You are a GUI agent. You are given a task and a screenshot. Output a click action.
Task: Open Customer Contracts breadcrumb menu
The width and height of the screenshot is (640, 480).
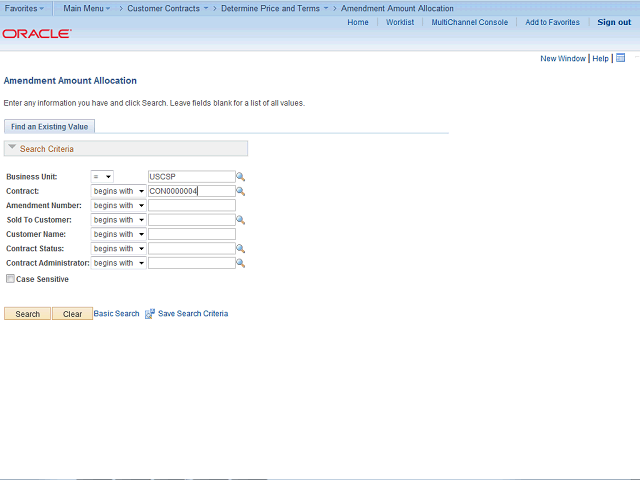pos(167,8)
